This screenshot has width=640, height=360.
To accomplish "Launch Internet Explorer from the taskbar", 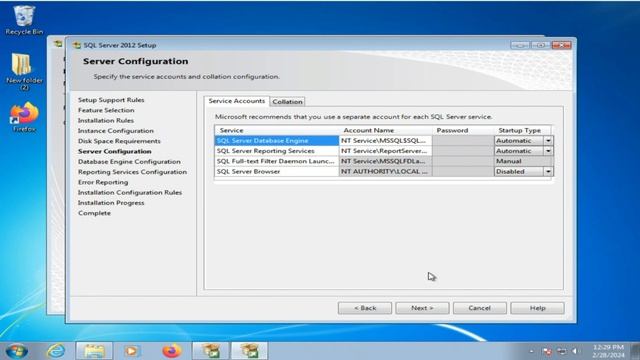I will [x=56, y=351].
